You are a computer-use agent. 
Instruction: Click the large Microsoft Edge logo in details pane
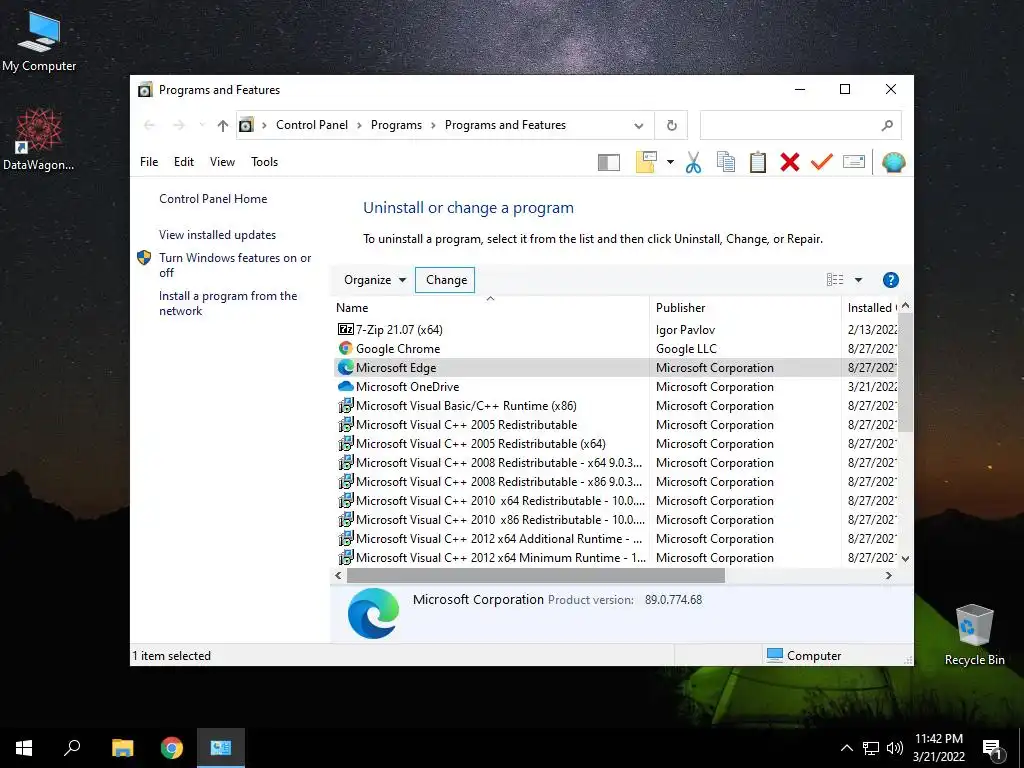click(x=374, y=613)
